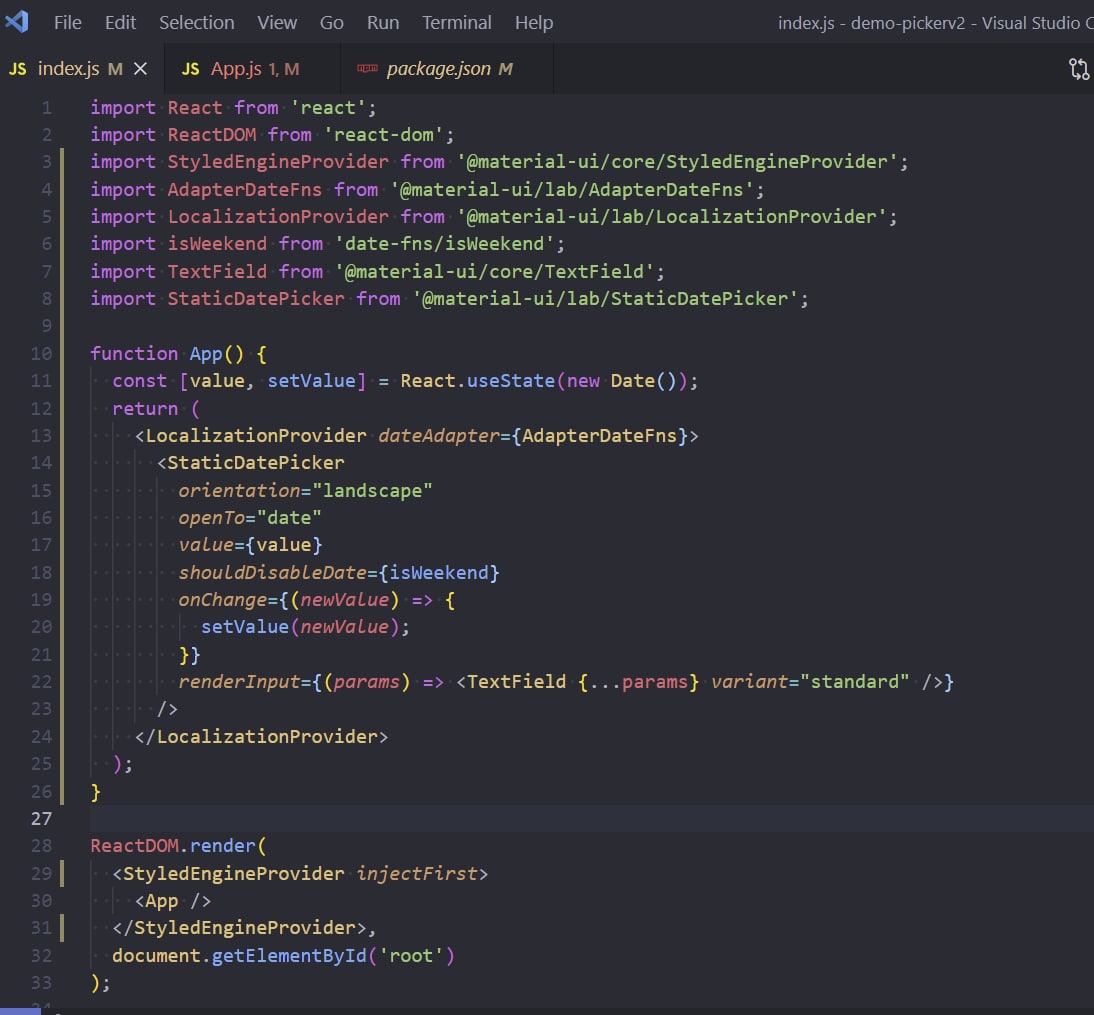Open the View menu
1094x1015 pixels.
277,22
